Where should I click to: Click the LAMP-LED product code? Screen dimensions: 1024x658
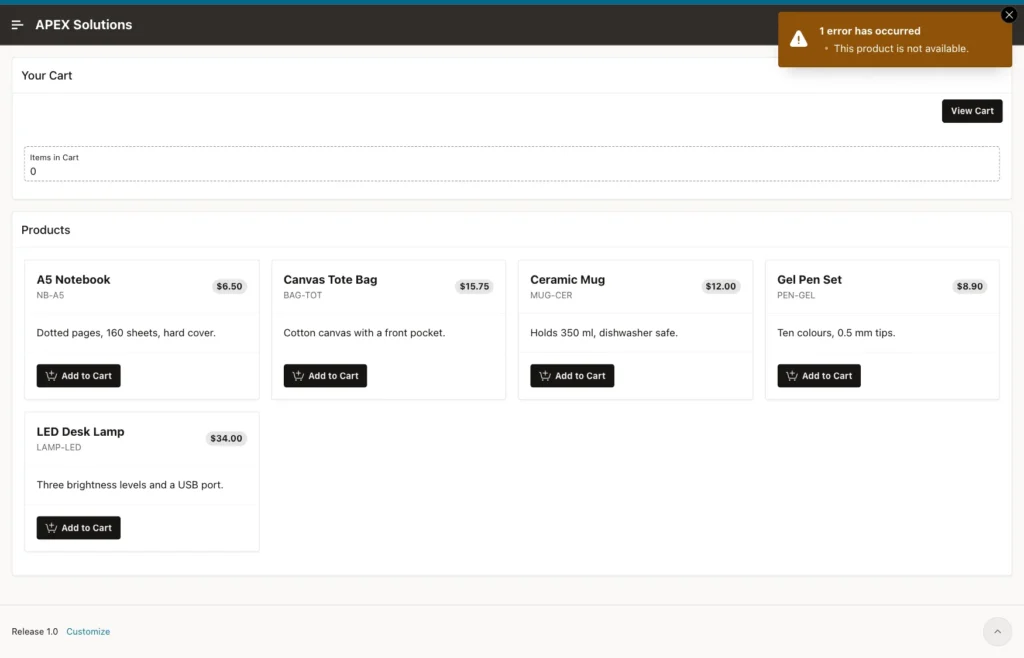click(59, 447)
